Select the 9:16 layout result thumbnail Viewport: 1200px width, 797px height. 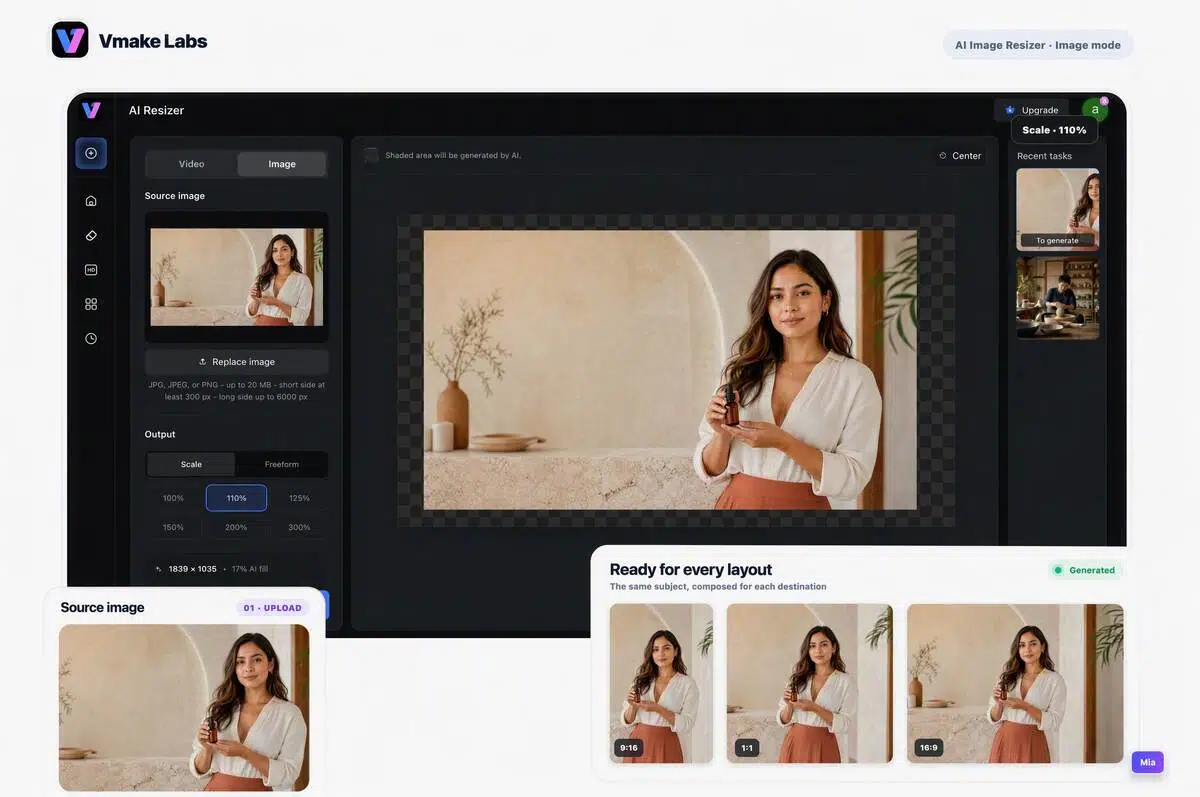point(662,683)
